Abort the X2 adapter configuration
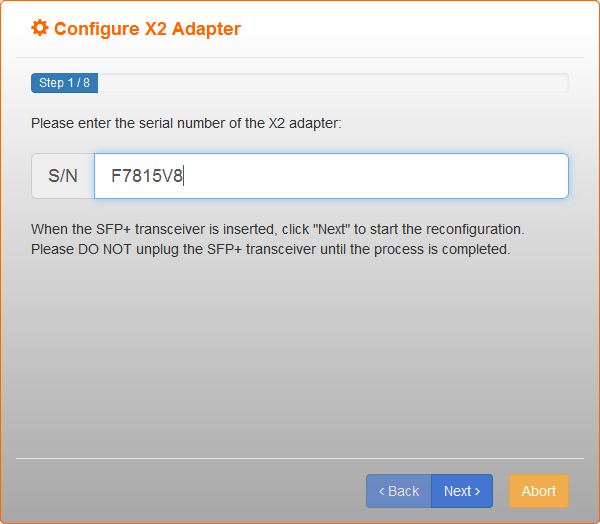The image size is (600, 524). pos(539,491)
